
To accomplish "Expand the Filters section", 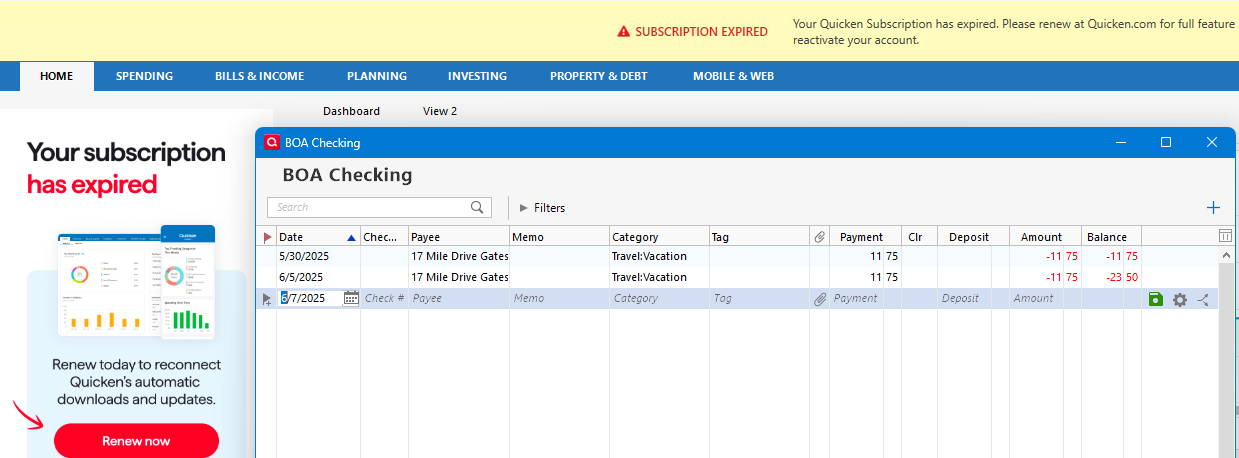I will [x=543, y=208].
